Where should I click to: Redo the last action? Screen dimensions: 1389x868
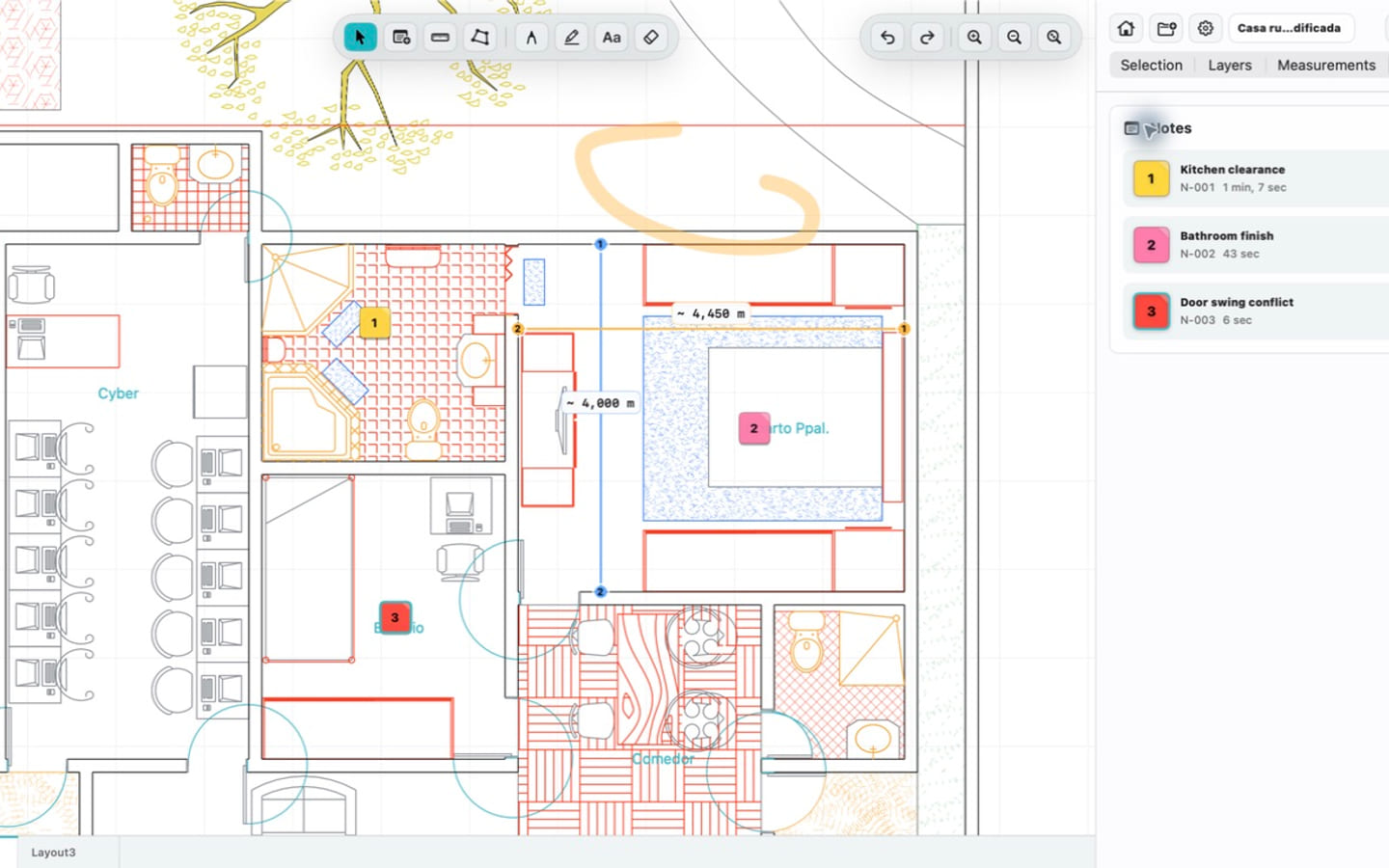927,38
